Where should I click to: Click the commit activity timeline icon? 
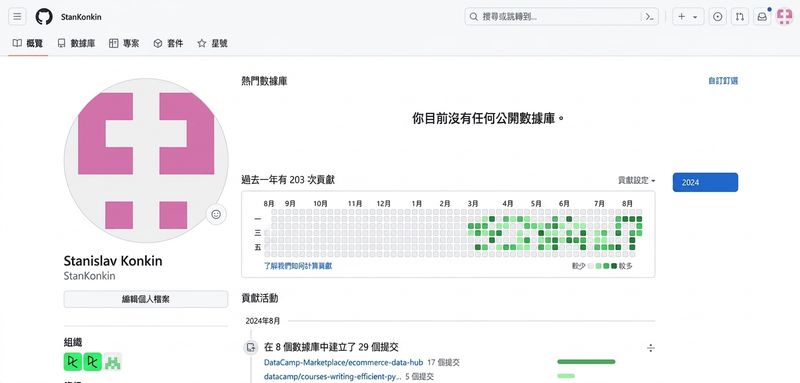coord(251,348)
